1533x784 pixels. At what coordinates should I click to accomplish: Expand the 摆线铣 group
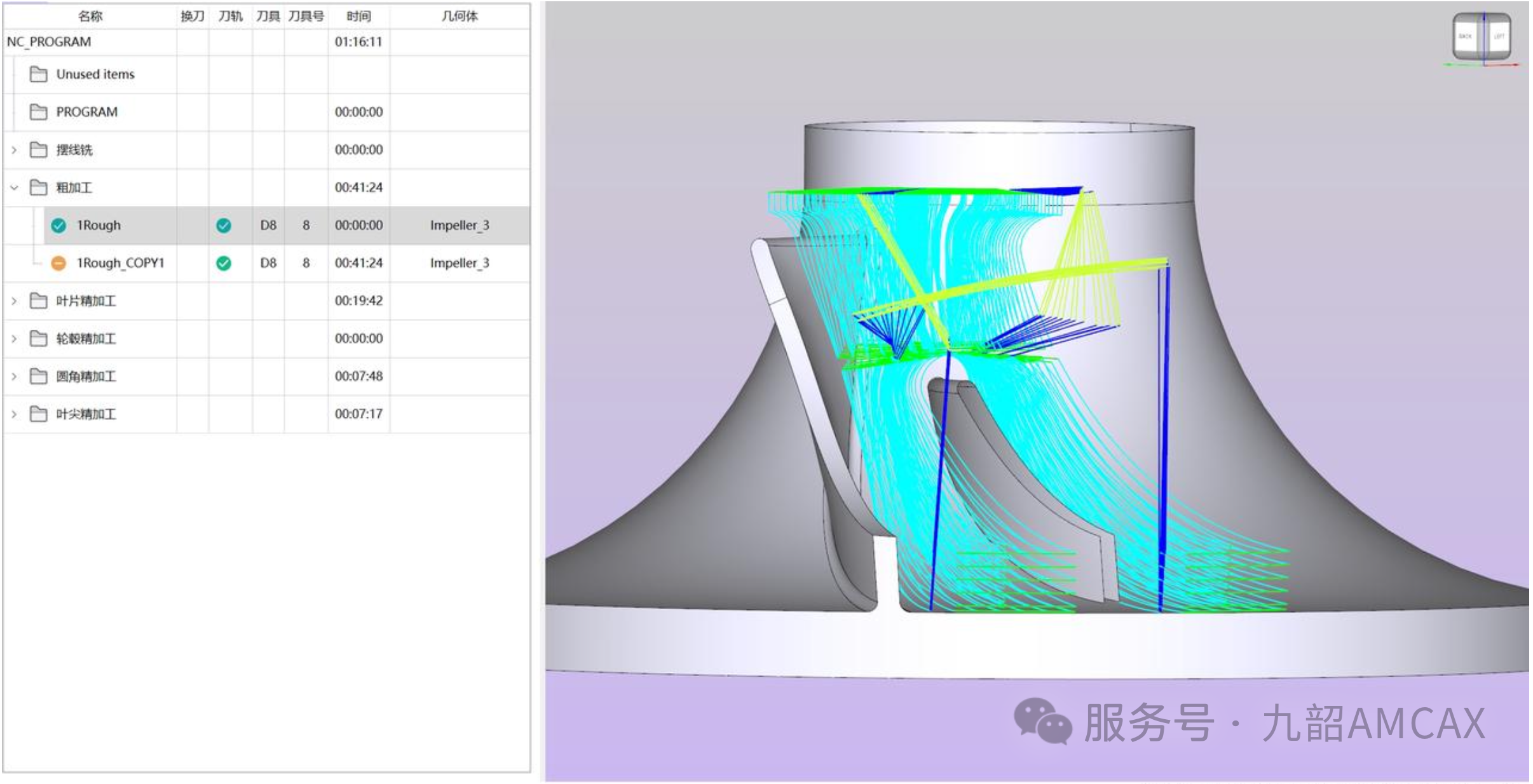pyautogui.click(x=14, y=150)
